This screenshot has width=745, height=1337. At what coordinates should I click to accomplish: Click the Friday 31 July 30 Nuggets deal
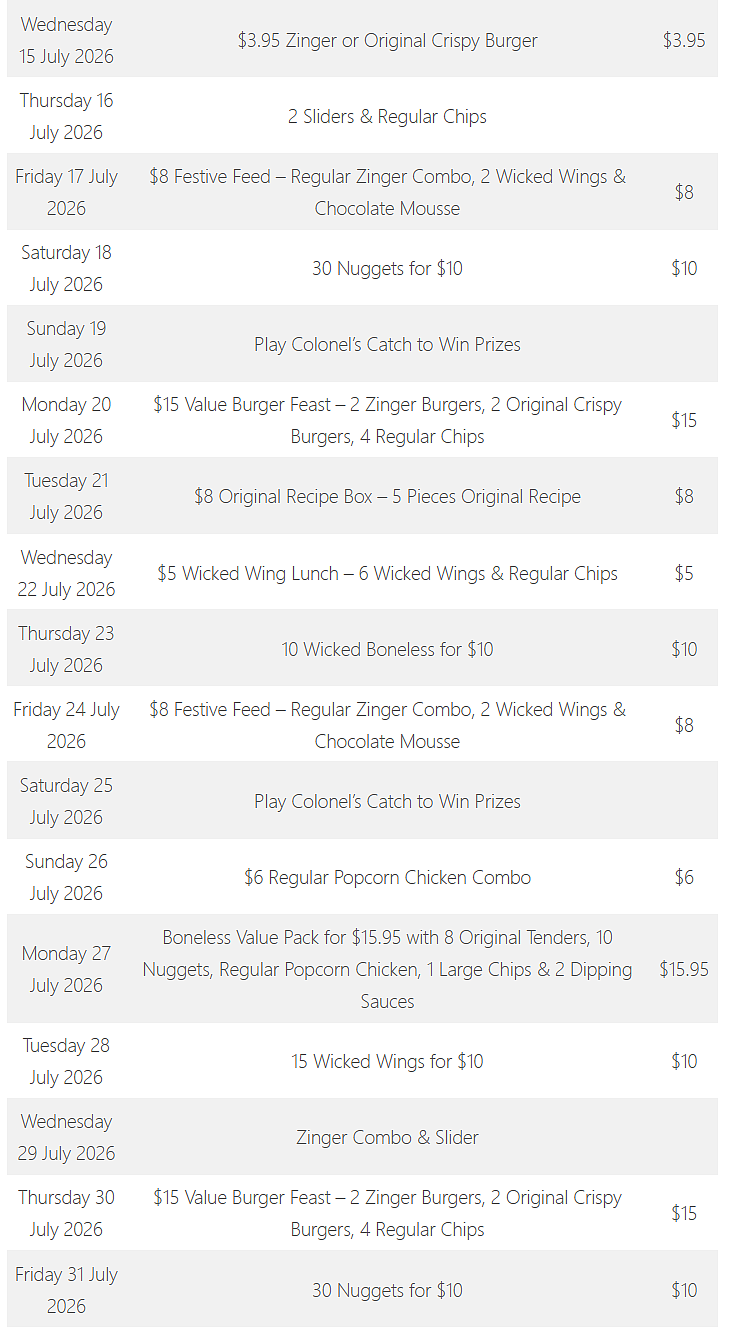click(387, 1291)
